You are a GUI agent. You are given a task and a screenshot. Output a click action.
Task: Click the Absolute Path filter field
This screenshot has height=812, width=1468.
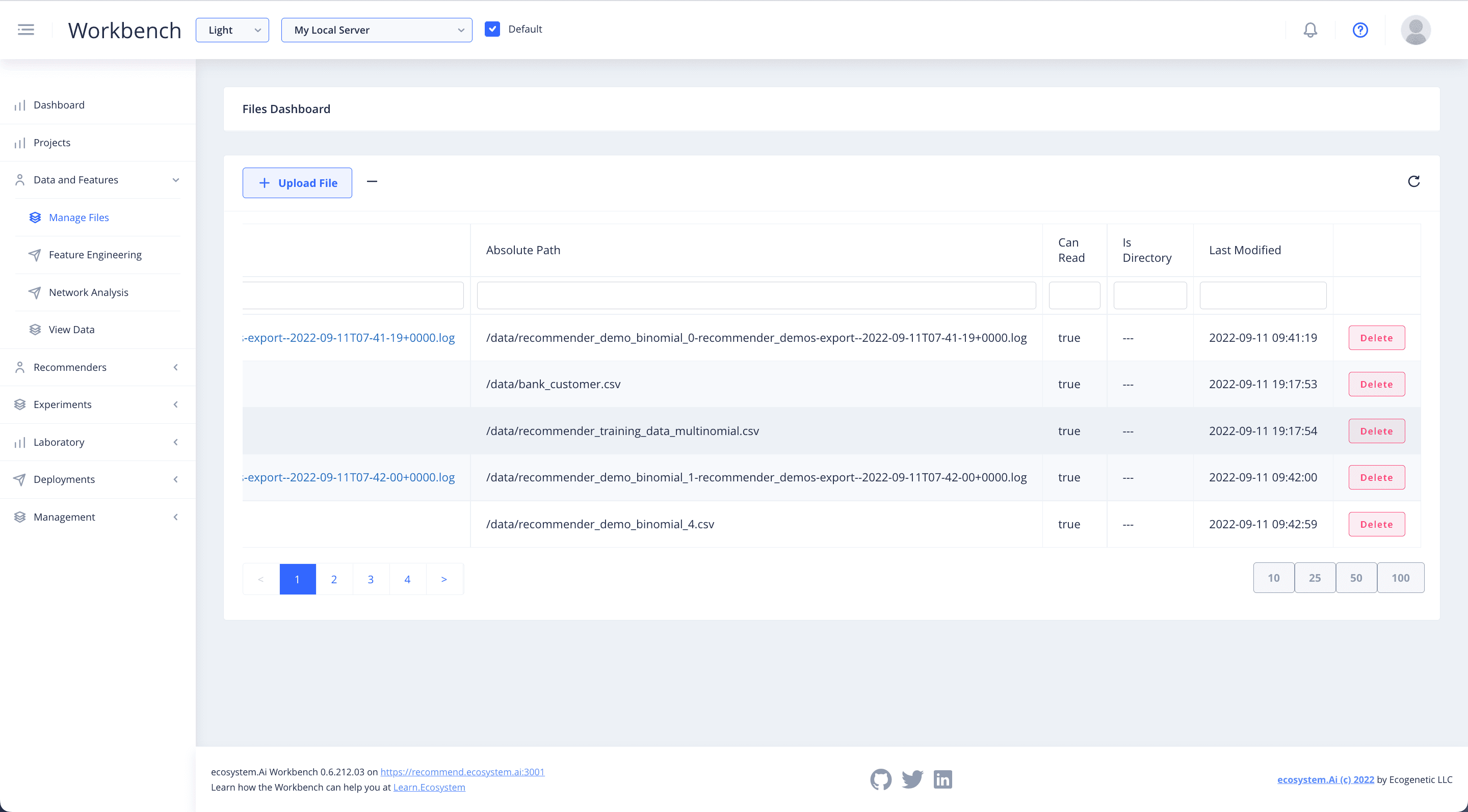(x=755, y=295)
